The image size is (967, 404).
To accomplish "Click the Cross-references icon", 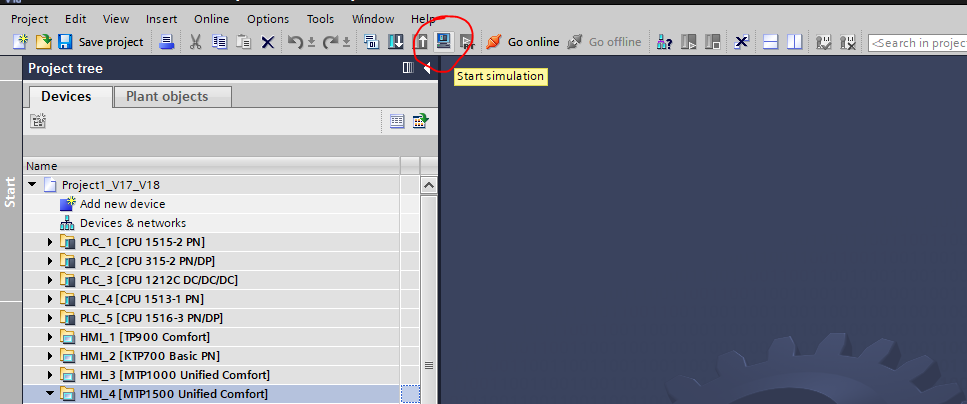I will click(741, 42).
